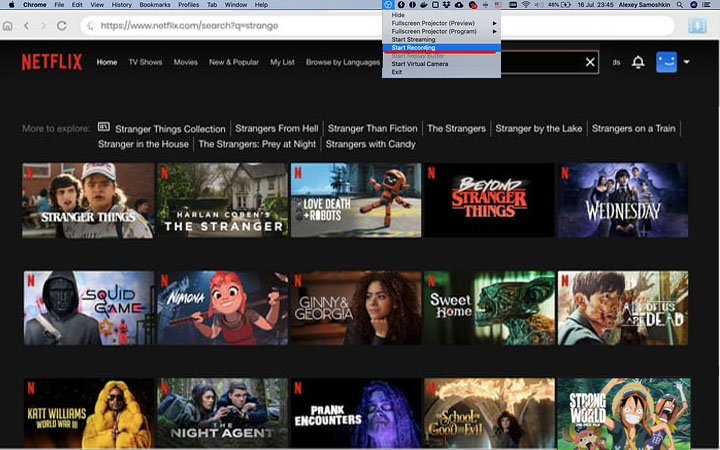This screenshot has height=450, width=720.
Task: Reload the page in Chrome
Action: (62, 26)
